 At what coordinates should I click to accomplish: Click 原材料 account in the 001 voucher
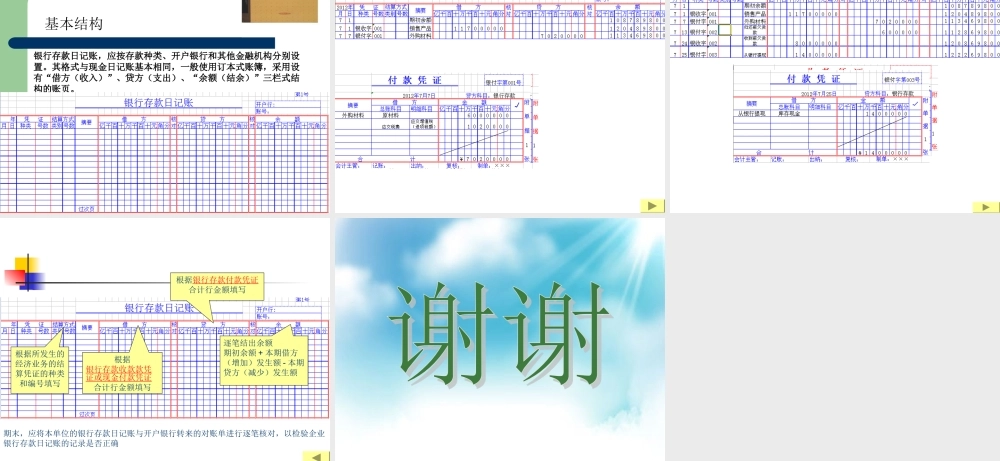pos(390,115)
